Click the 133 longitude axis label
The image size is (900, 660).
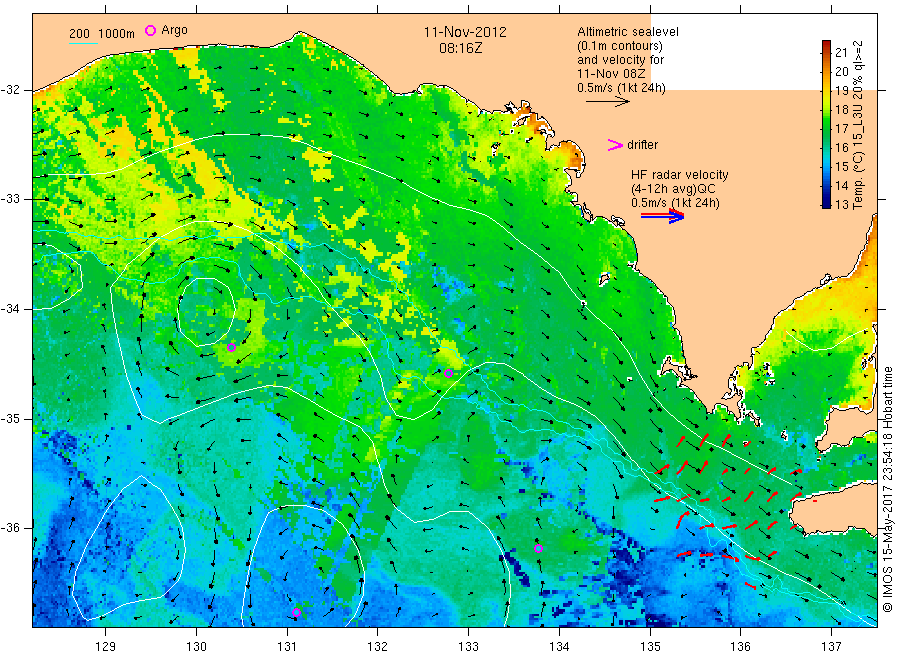pos(468,647)
